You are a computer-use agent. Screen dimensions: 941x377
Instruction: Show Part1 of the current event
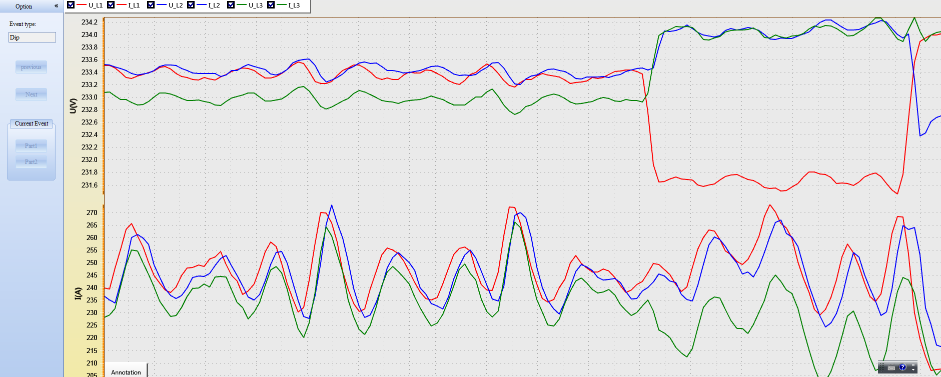(x=31, y=146)
